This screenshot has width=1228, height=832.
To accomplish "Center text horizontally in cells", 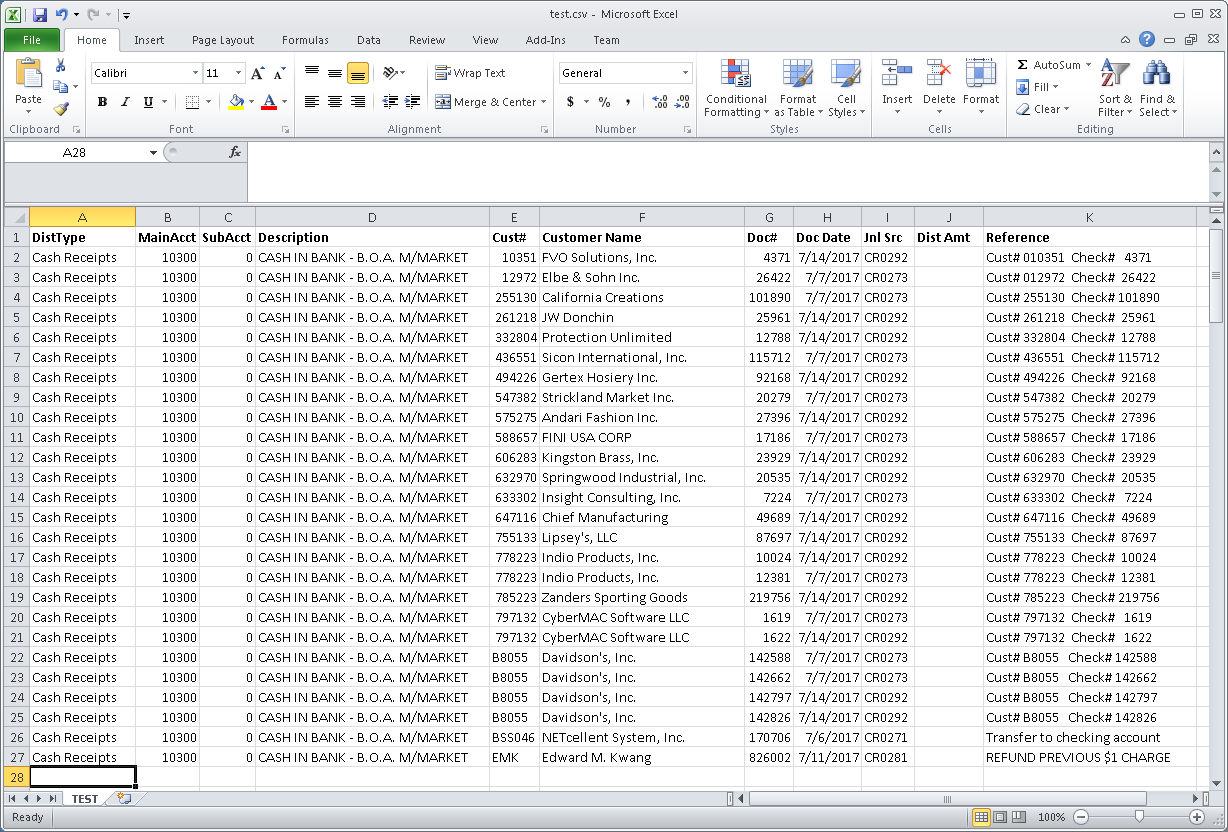I will [x=335, y=102].
